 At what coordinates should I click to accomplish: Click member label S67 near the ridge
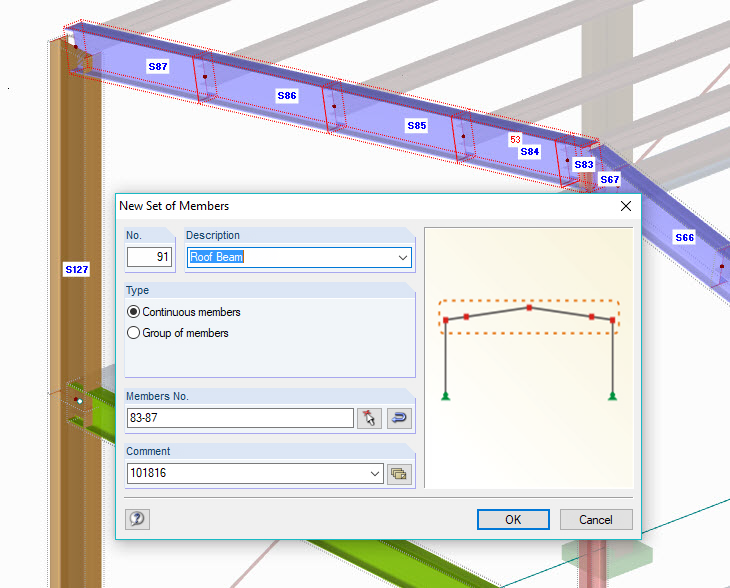[x=610, y=179]
